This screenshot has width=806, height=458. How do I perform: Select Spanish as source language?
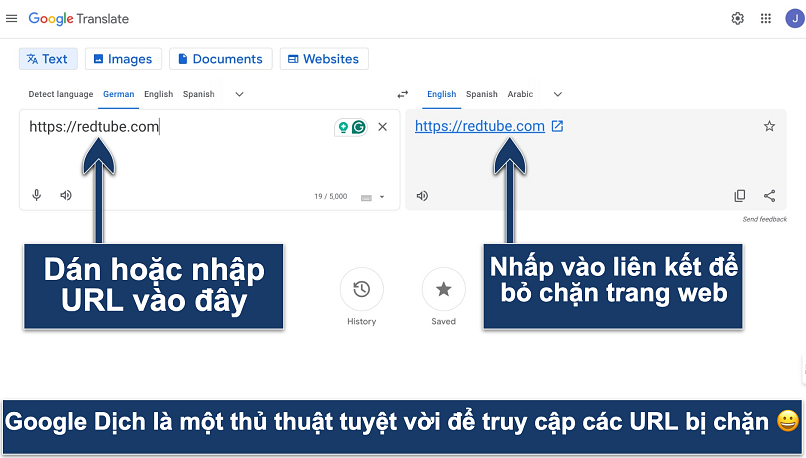point(198,94)
